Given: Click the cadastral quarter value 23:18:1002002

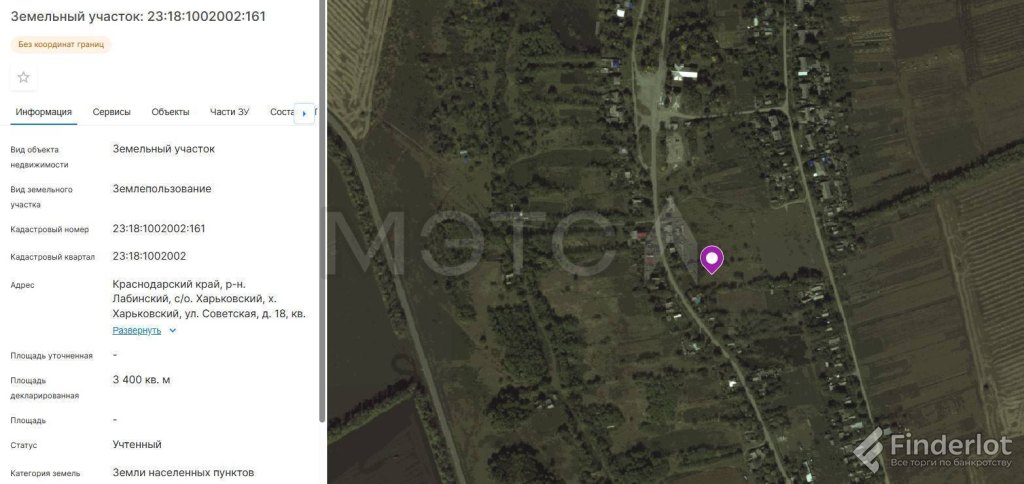Looking at the screenshot, I should tap(149, 256).
